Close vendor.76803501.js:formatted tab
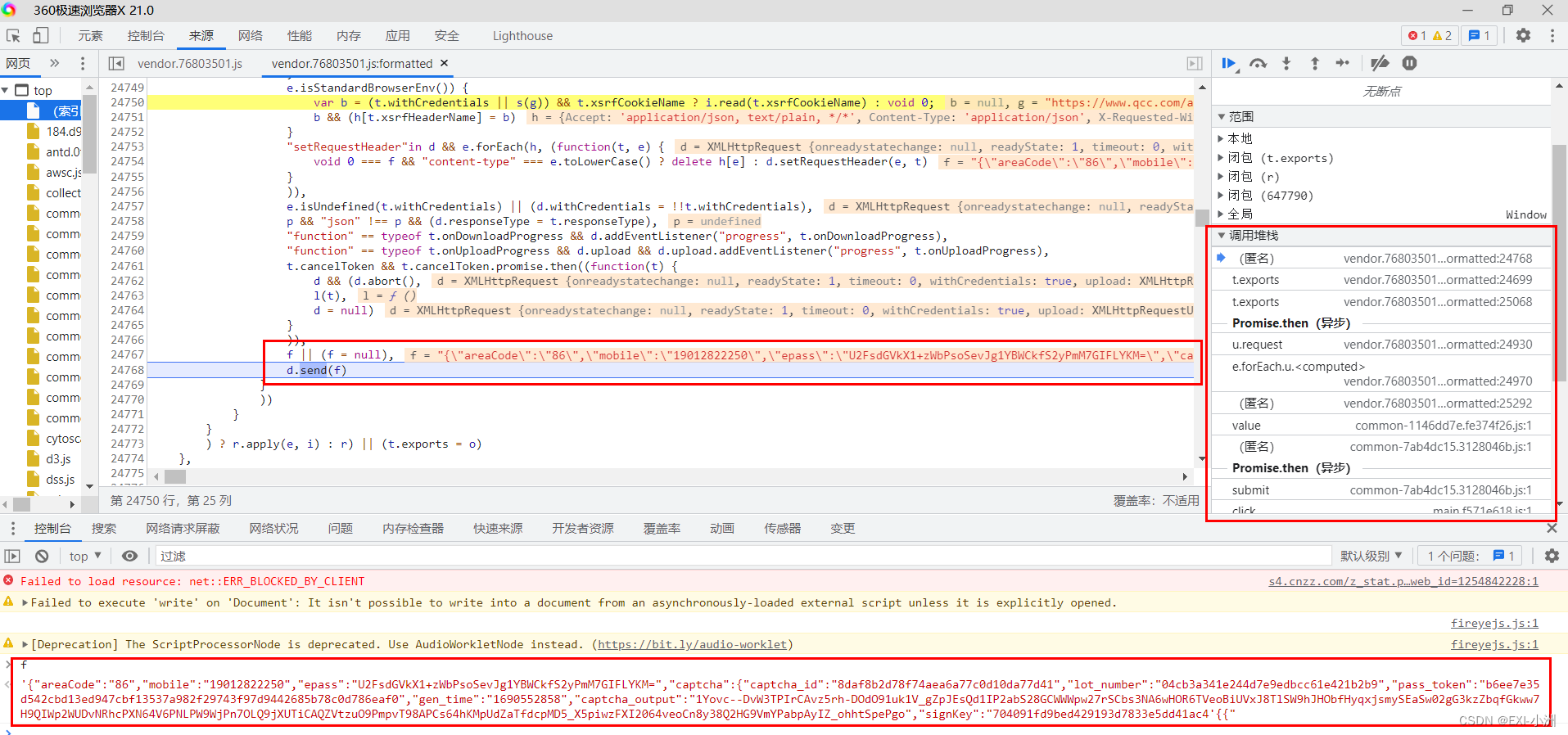Image resolution: width=1568 pixels, height=735 pixels. tap(445, 63)
